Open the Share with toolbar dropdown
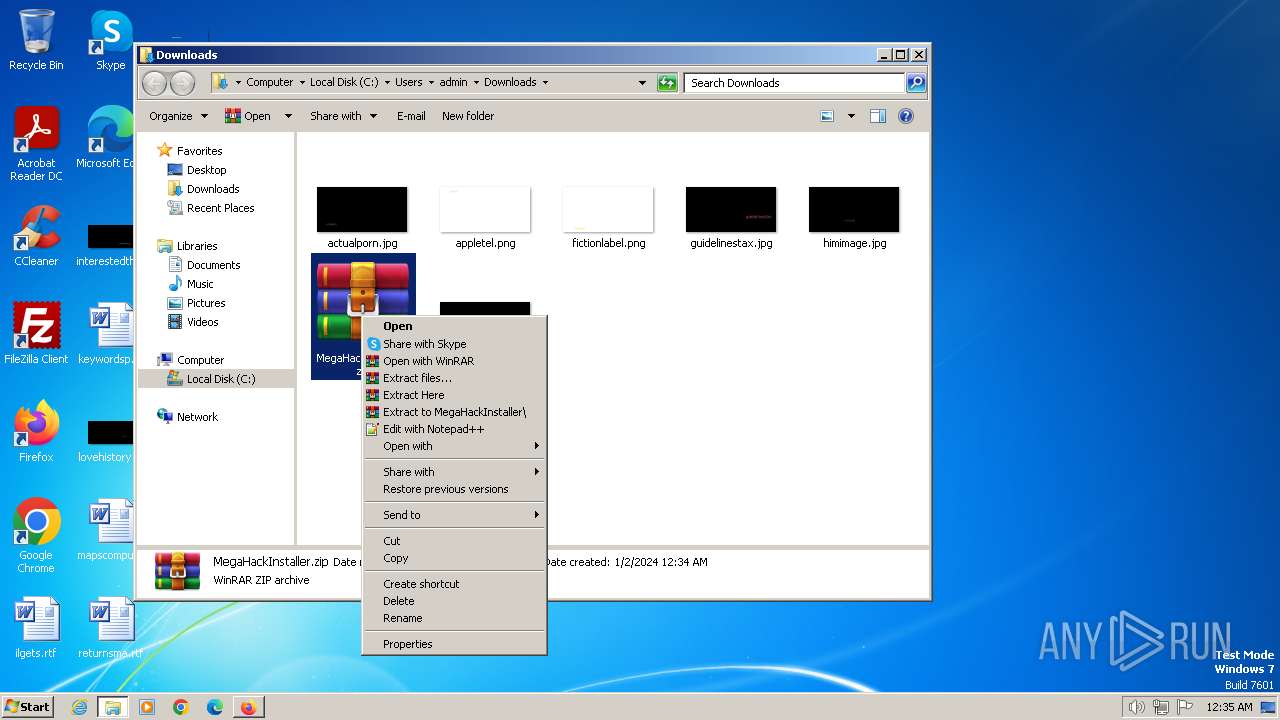The image size is (1280, 720). click(343, 116)
